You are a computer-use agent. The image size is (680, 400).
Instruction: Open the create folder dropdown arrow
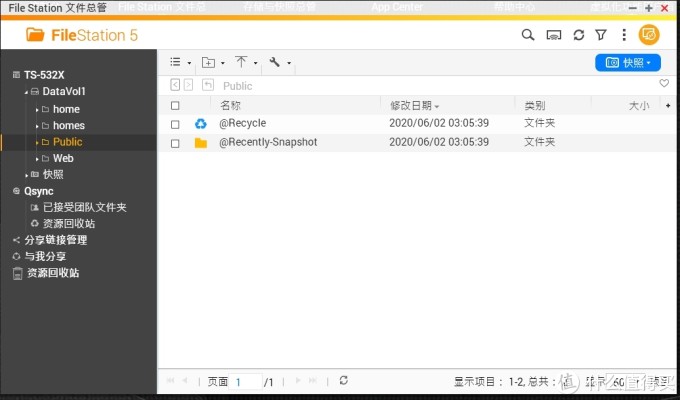(x=223, y=63)
